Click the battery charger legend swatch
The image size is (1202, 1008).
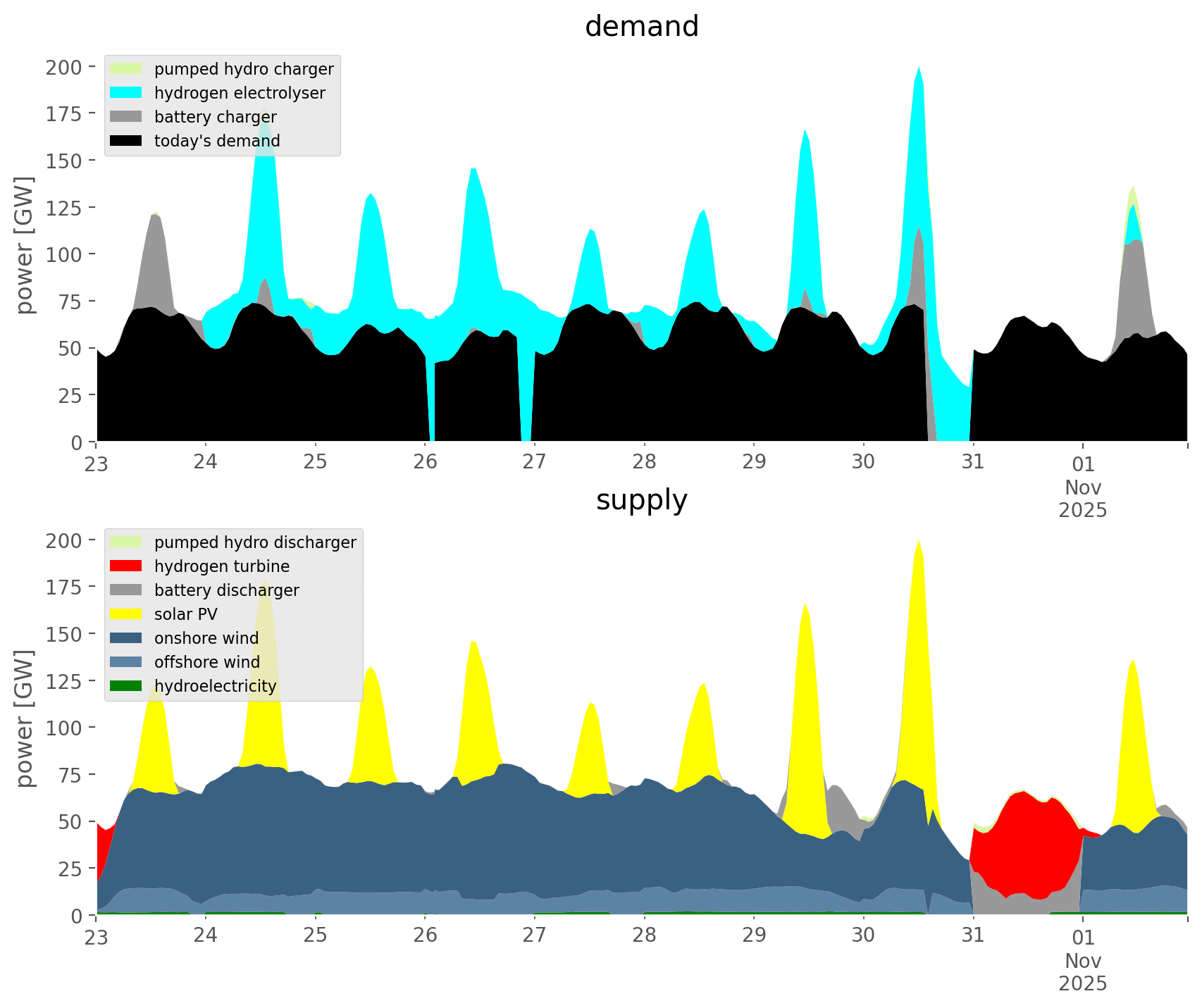(125, 117)
